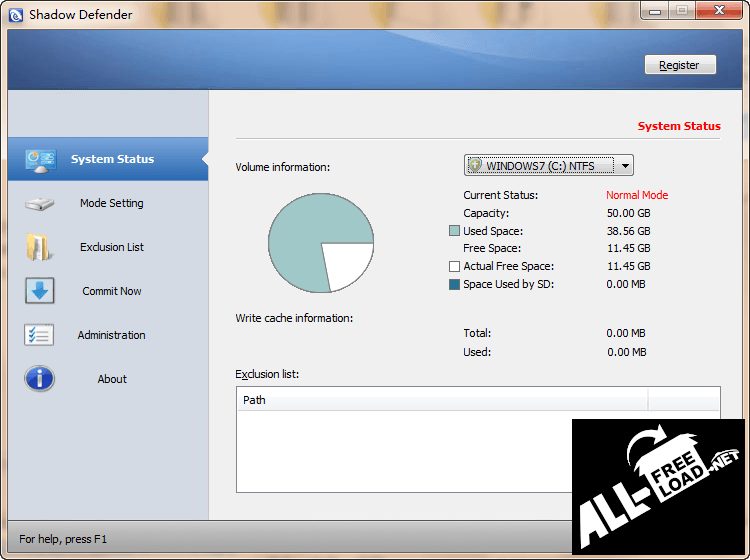Open the Commit Now page
The width and height of the screenshot is (750, 560).
111,292
